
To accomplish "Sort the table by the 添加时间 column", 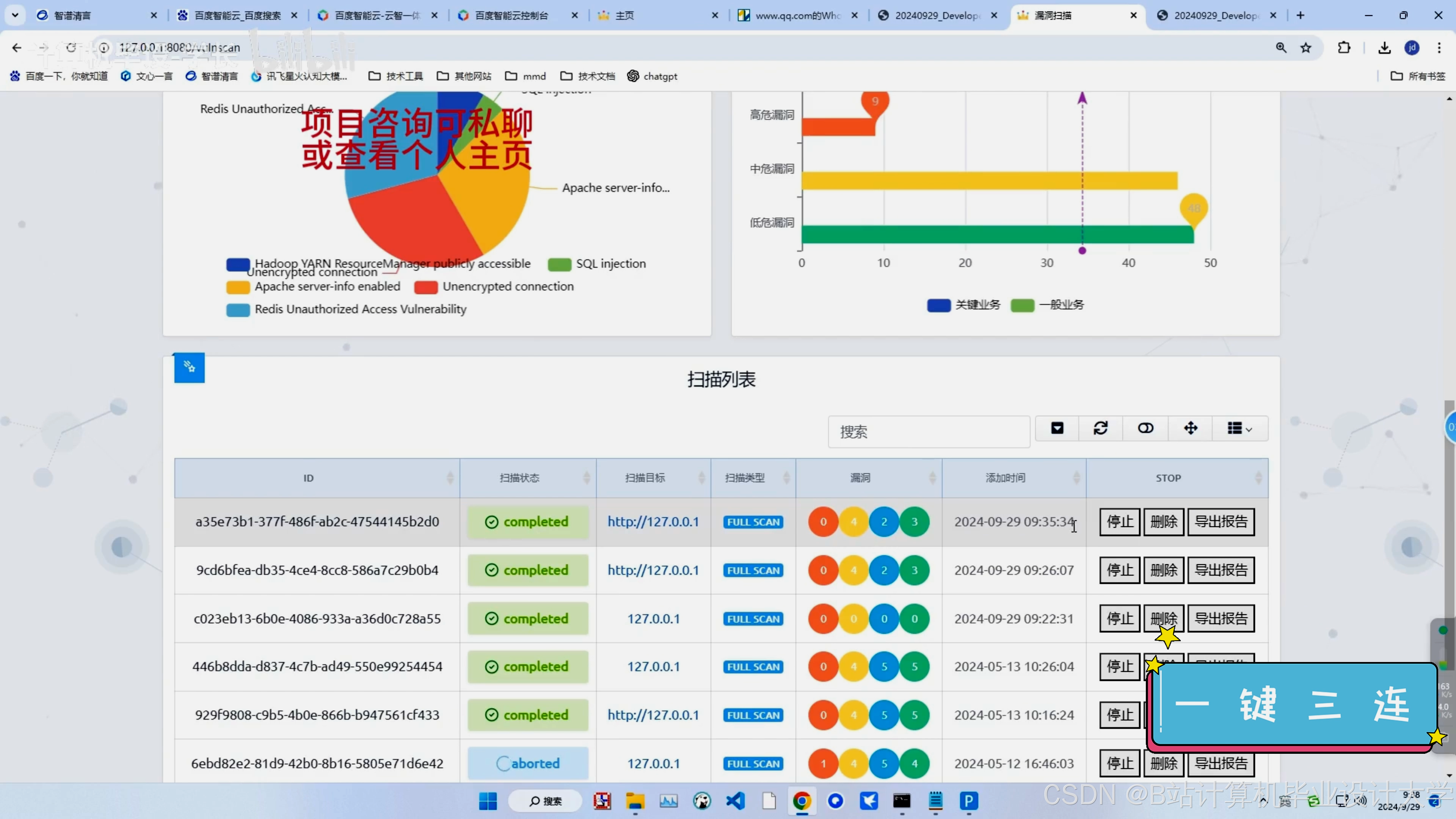I will click(x=1005, y=478).
